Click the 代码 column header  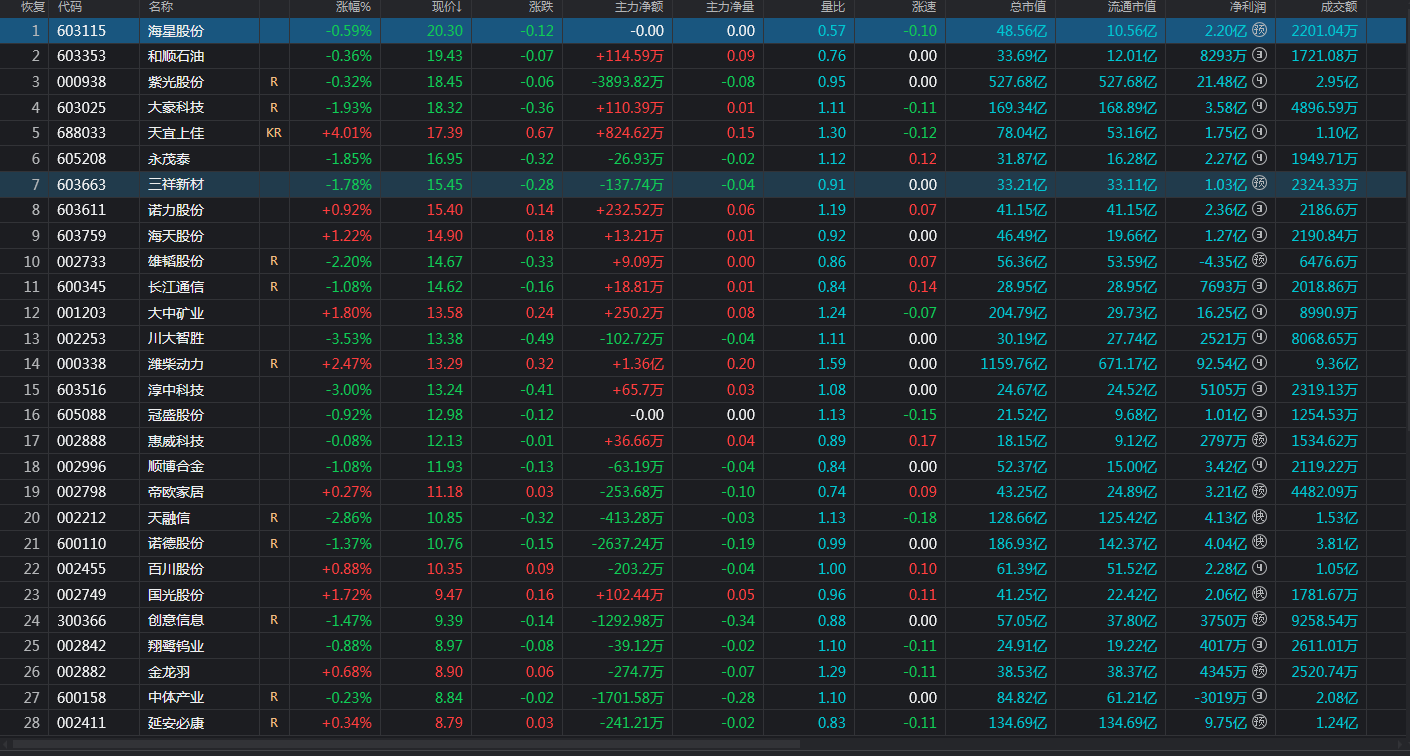pyautogui.click(x=70, y=7)
